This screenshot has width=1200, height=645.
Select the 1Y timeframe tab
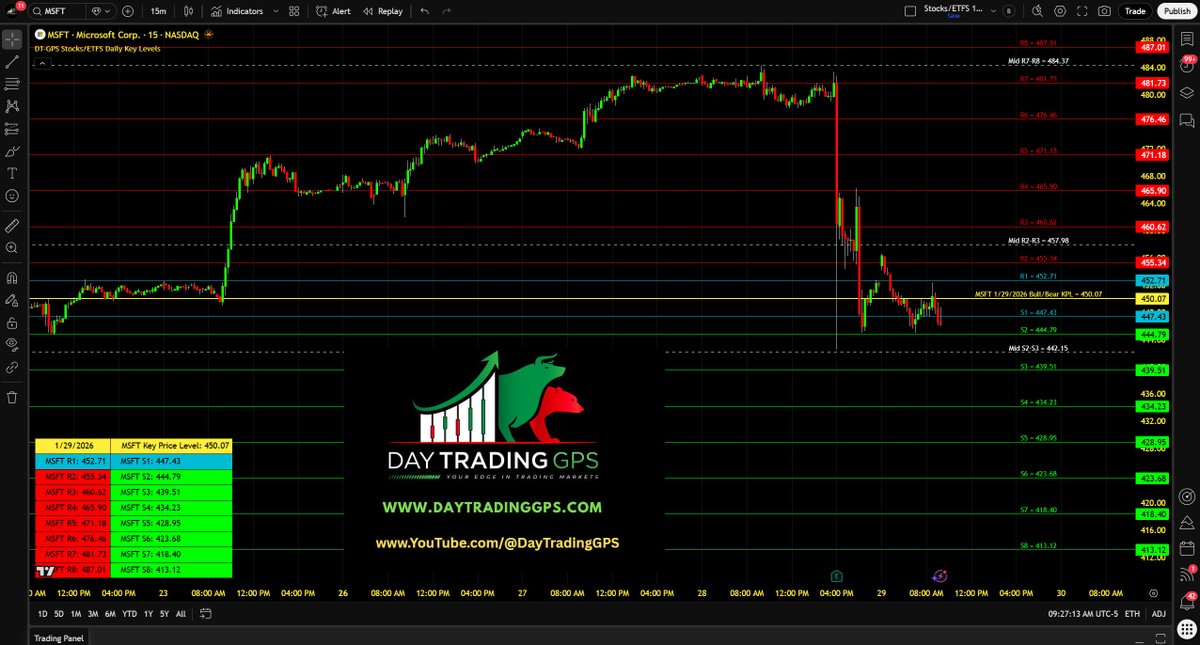[x=148, y=614]
